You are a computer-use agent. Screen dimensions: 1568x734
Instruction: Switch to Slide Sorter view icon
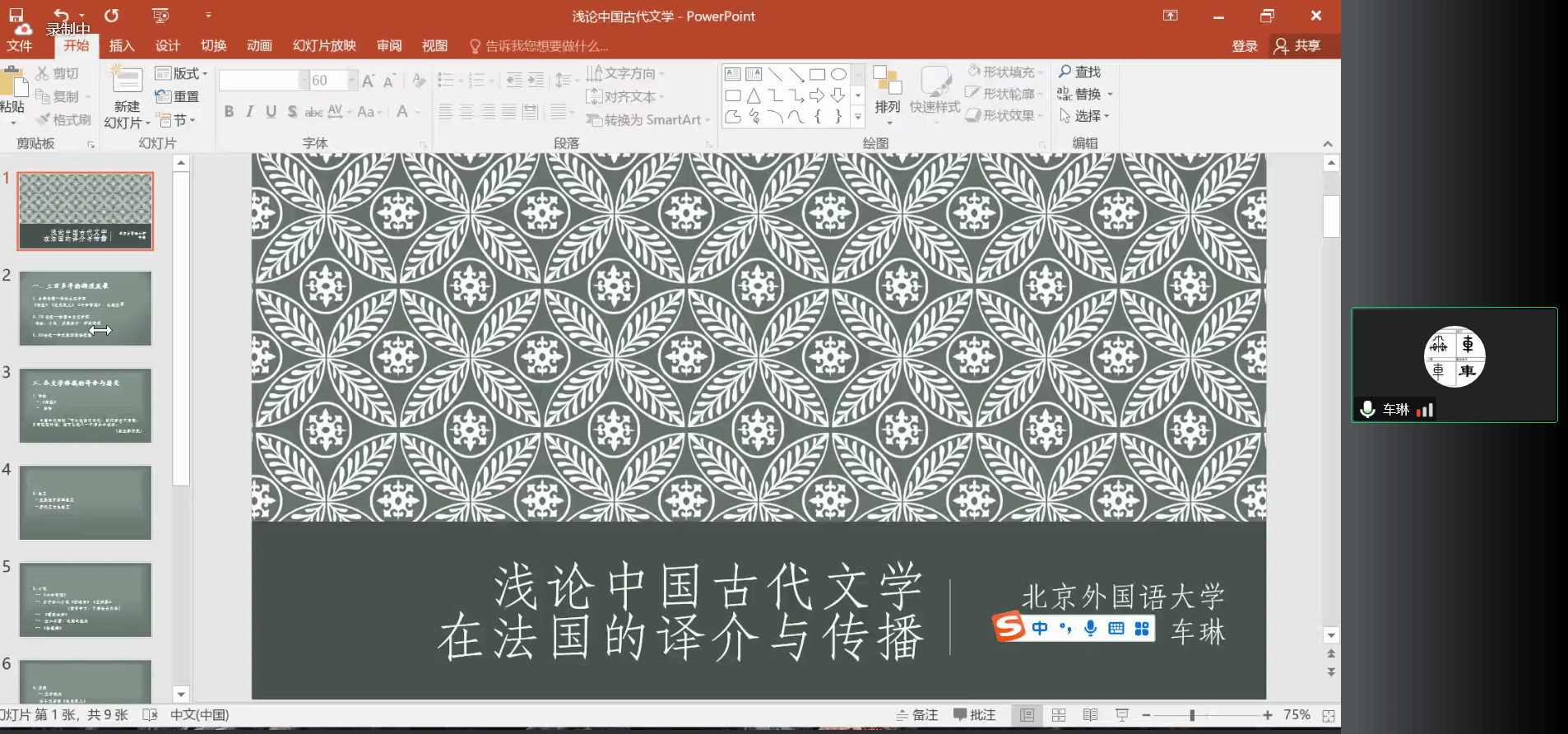[x=1059, y=715]
